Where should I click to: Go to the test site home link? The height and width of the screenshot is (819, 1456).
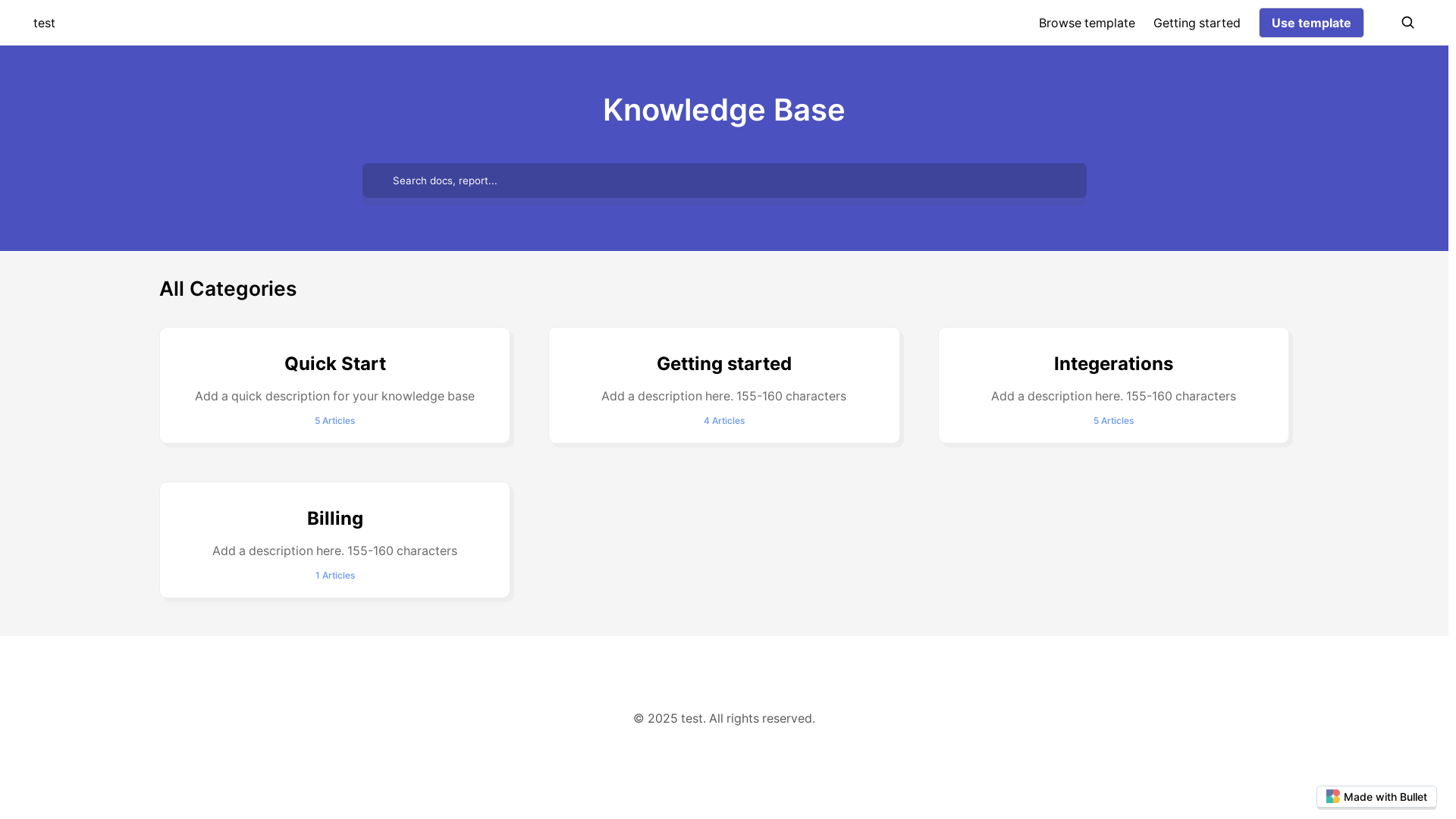pyautogui.click(x=44, y=23)
